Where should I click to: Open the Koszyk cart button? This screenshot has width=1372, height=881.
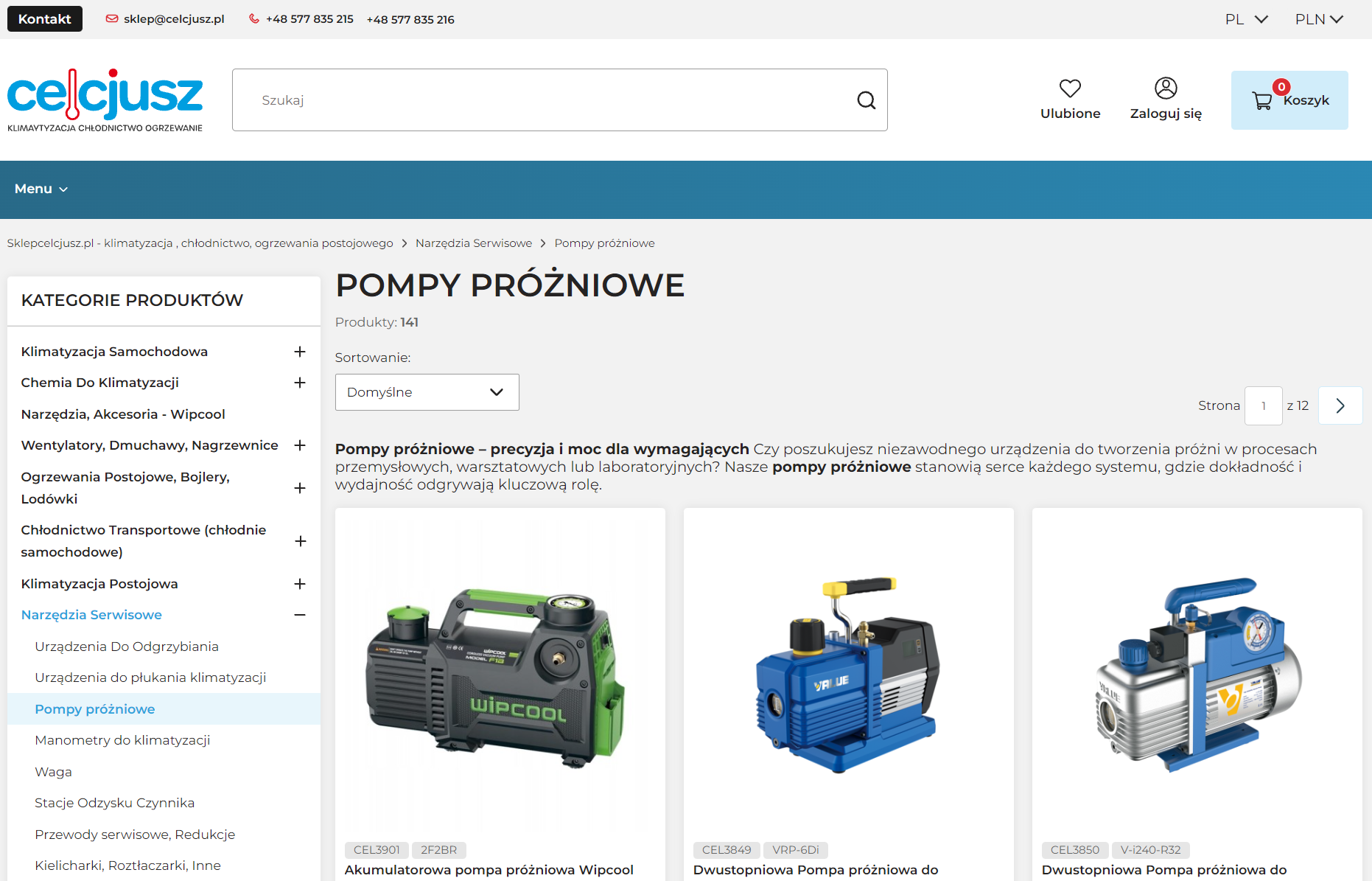[1289, 100]
